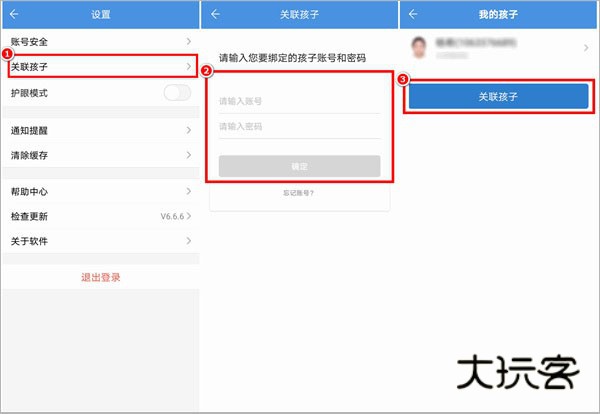
Task: Click the 请输入密码 input field
Action: 300,127
